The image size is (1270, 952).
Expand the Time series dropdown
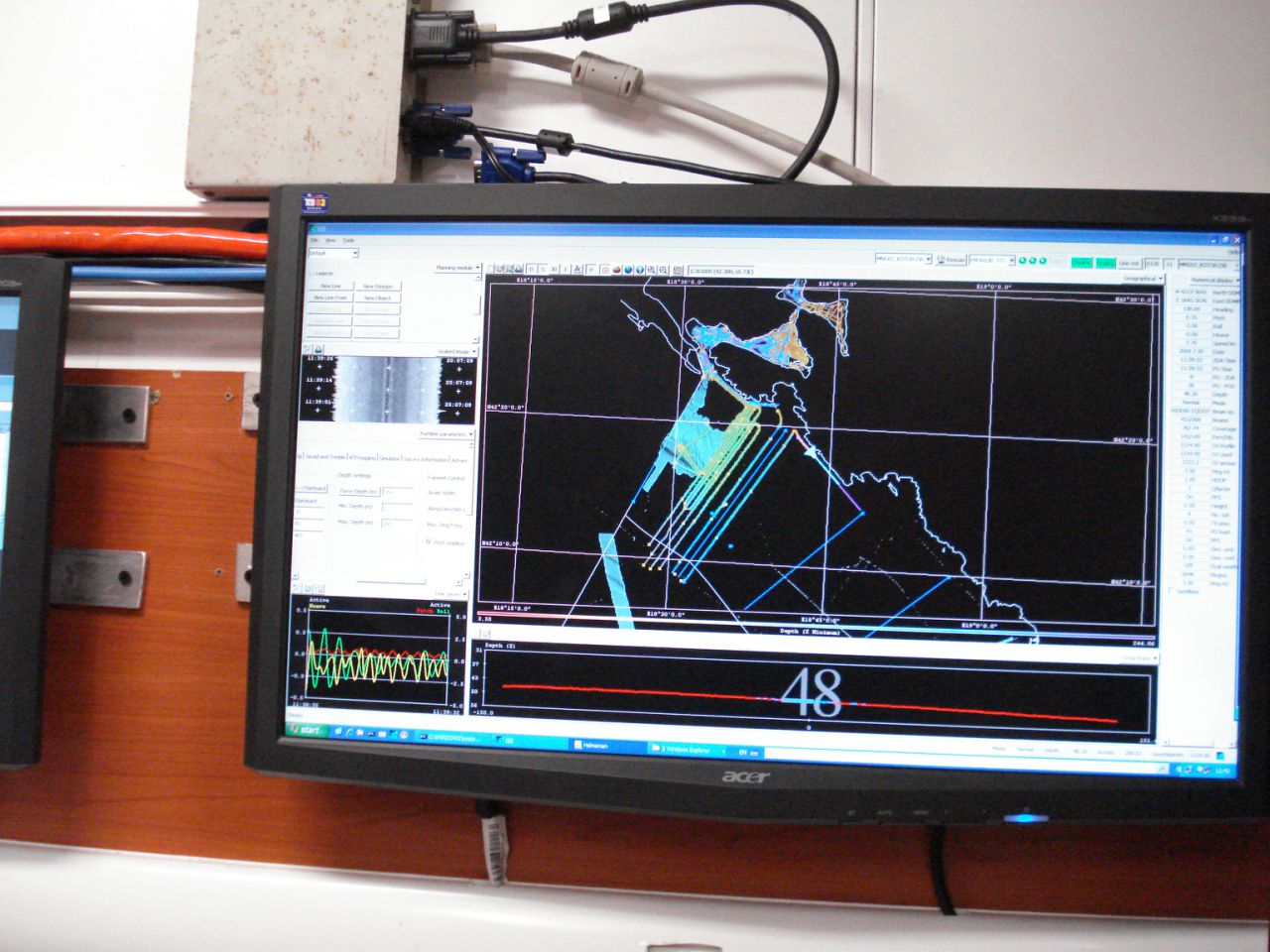tap(450, 593)
